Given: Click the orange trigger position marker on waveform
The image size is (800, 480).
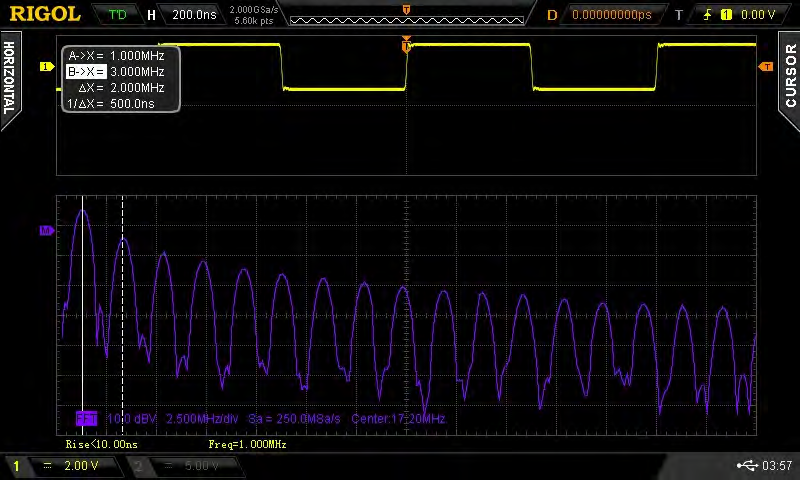Looking at the screenshot, I should tap(406, 45).
